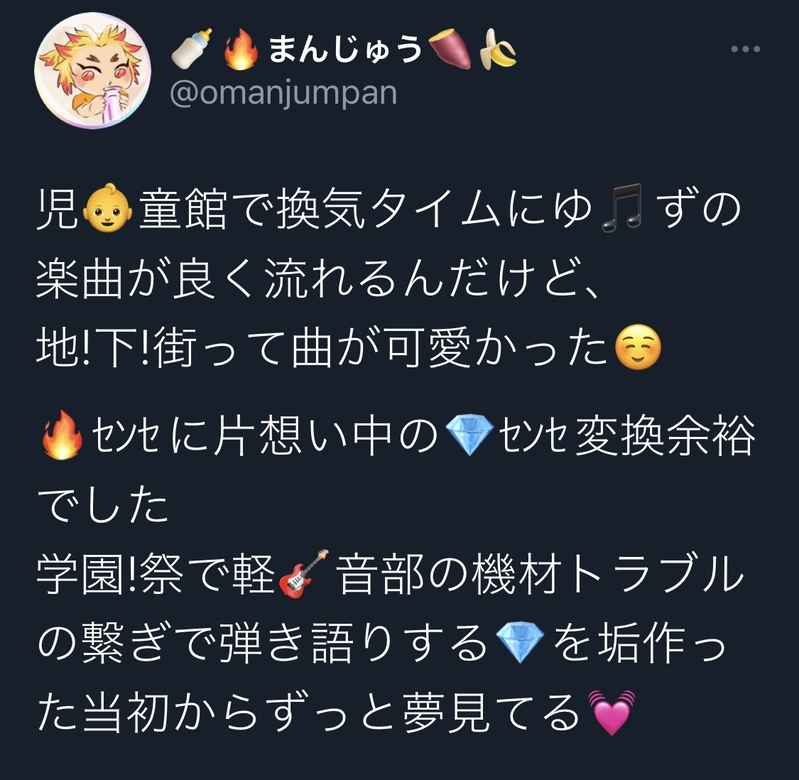Image resolution: width=799 pixels, height=780 pixels.
Task: Click the fire emoji beside まんじゅう name
Action: (241, 49)
